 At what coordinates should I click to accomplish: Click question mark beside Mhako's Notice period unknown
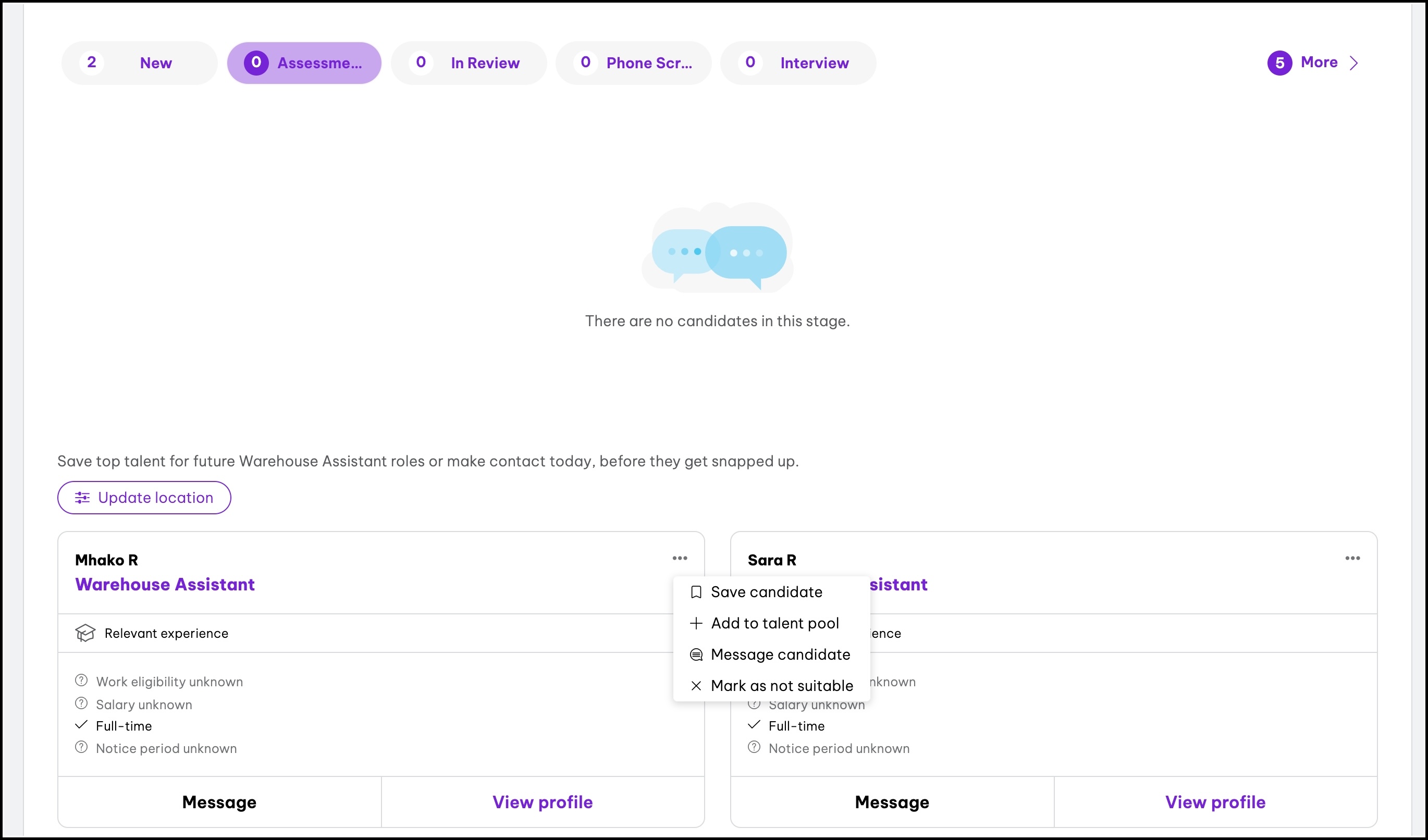(x=81, y=747)
